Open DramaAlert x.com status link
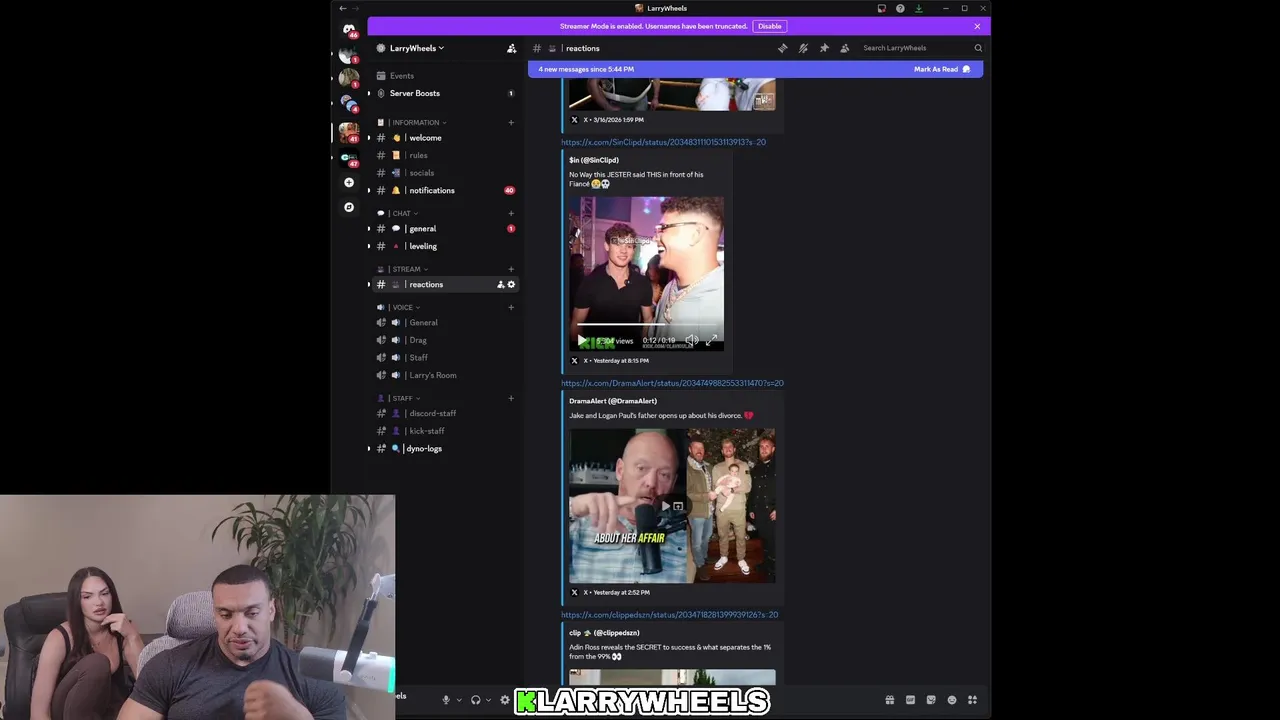This screenshot has width=1280, height=720. click(672, 383)
